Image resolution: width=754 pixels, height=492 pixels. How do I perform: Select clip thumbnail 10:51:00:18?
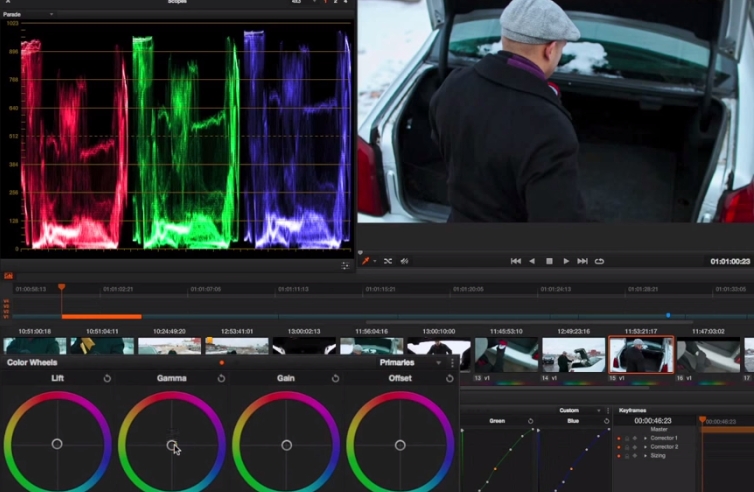click(35, 346)
